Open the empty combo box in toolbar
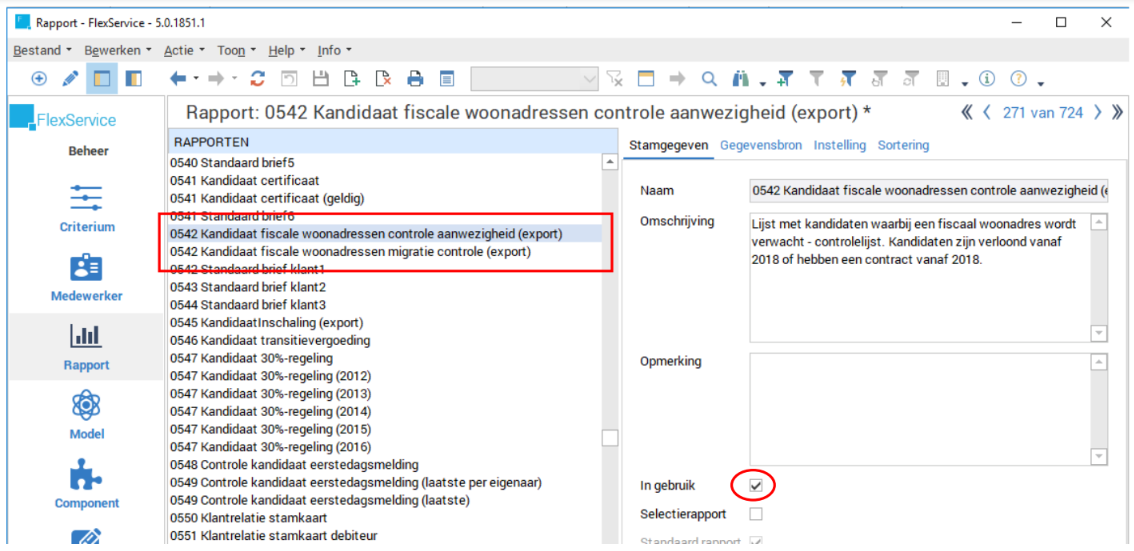 [534, 79]
